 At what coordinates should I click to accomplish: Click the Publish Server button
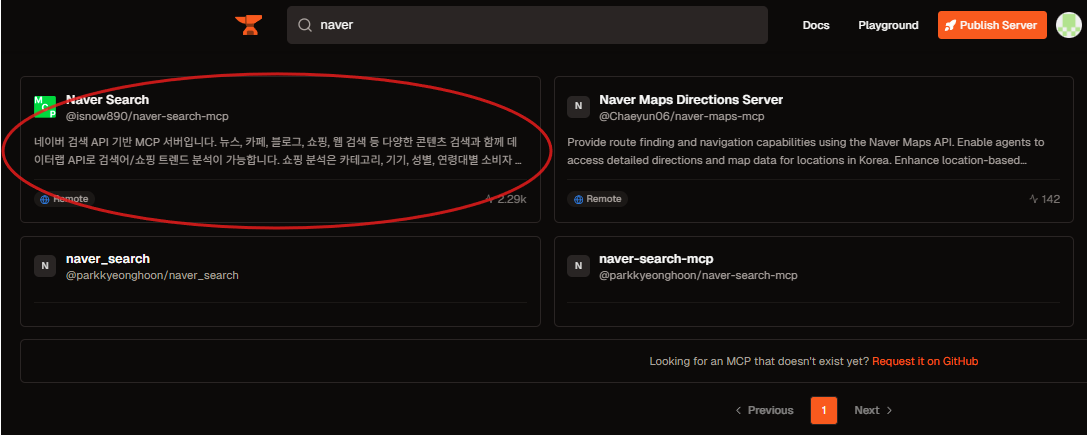[992, 25]
